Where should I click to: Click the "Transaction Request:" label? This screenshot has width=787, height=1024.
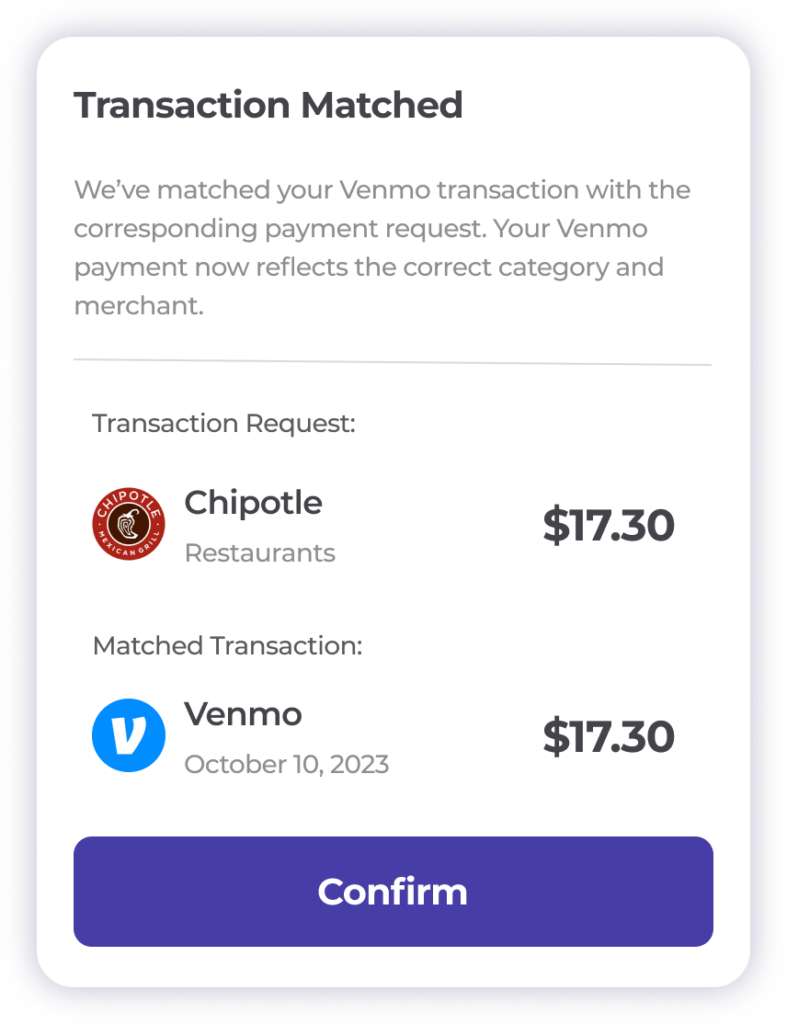pyautogui.click(x=224, y=423)
